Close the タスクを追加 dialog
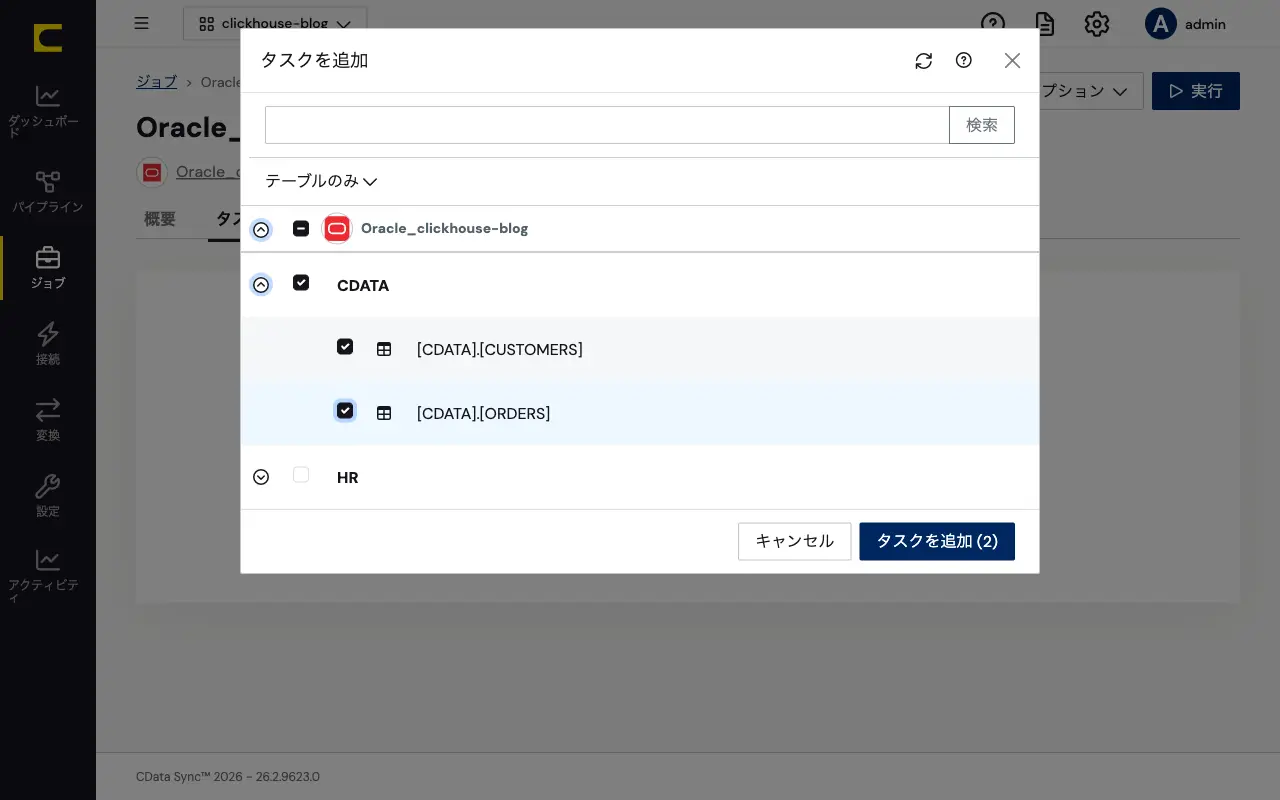This screenshot has width=1280, height=800. [x=1012, y=61]
